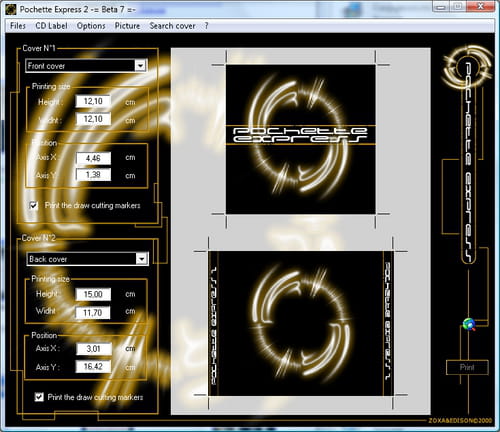
Task: Open the question mark help menu
Action: click(x=206, y=26)
